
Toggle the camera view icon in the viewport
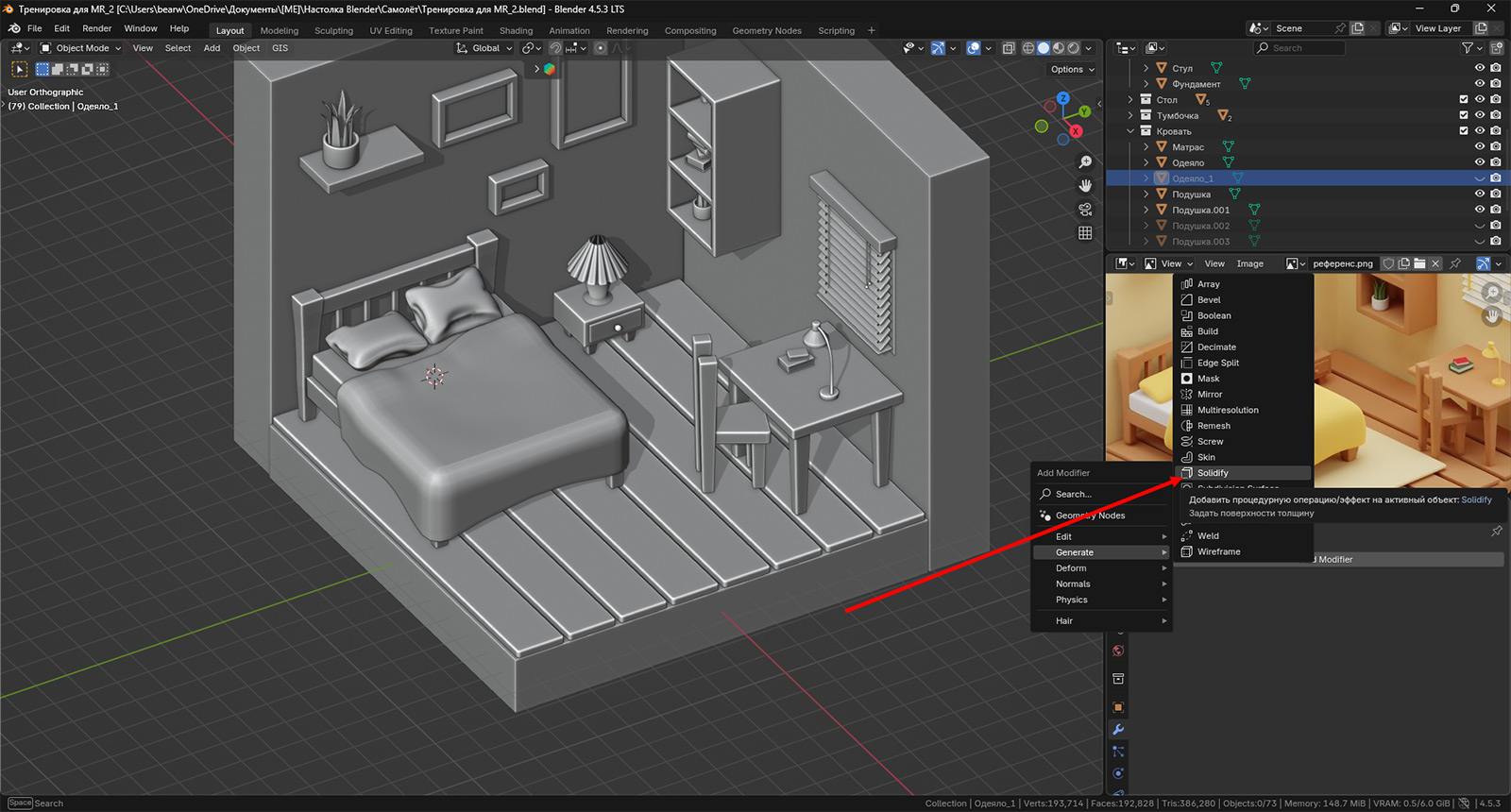coord(1085,210)
